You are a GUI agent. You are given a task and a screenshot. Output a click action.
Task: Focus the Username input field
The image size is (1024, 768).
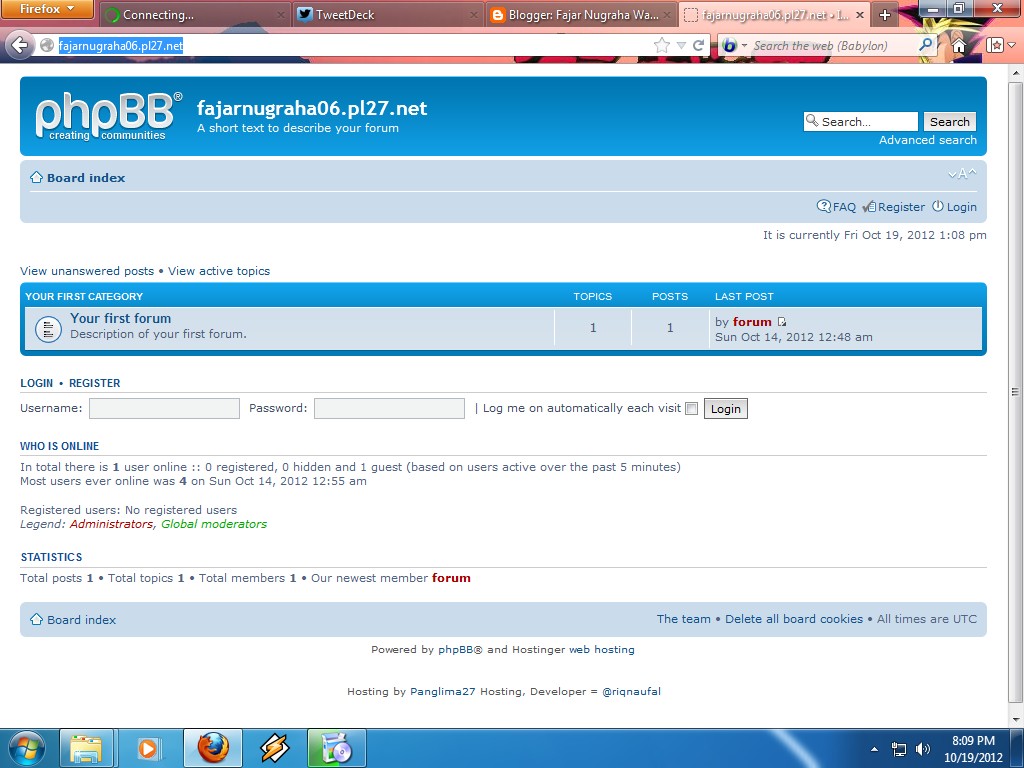[x=164, y=409]
